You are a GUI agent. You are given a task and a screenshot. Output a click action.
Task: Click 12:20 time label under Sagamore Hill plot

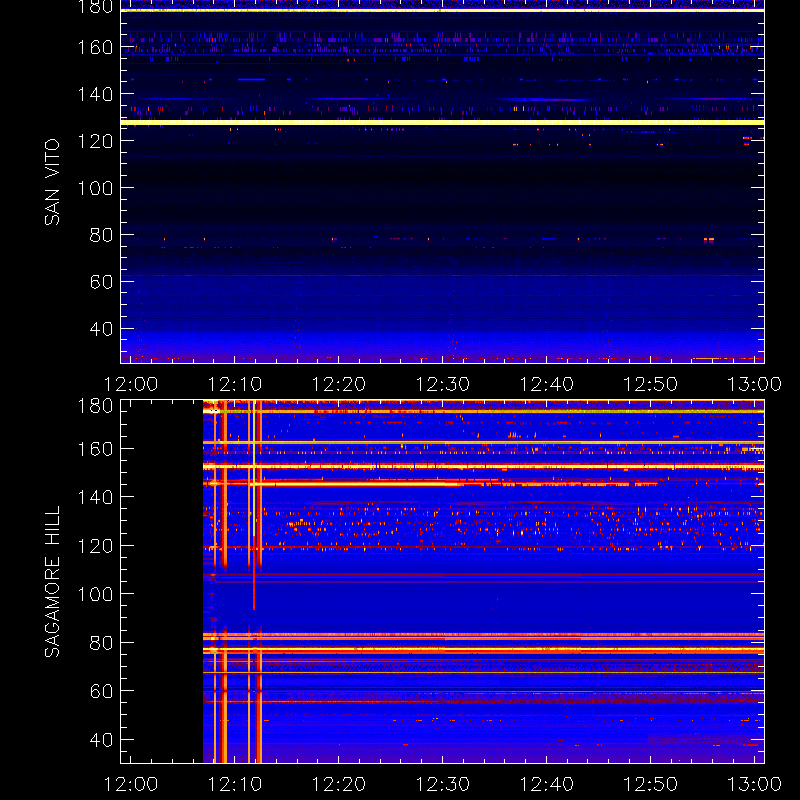(x=339, y=784)
